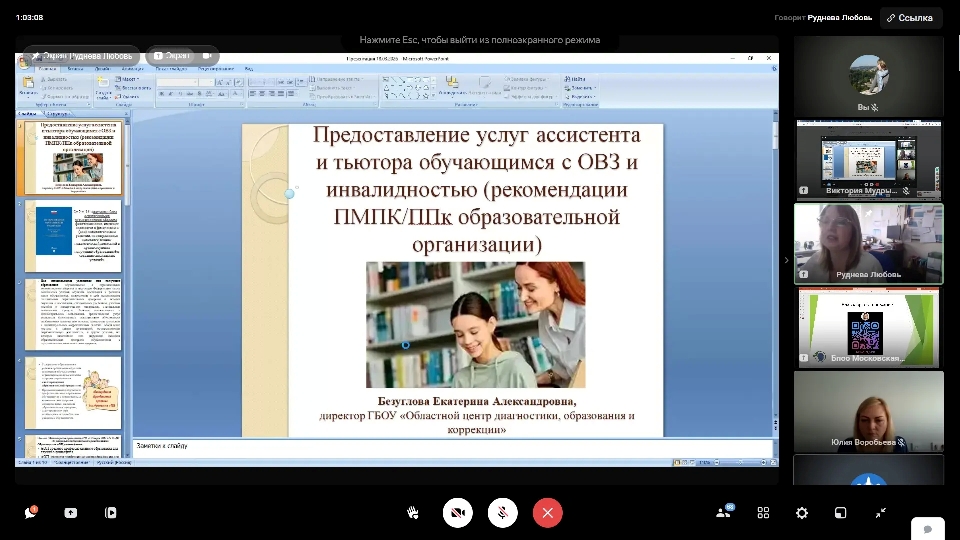Unmute the microphone
This screenshot has width=960, height=540.
[x=502, y=513]
